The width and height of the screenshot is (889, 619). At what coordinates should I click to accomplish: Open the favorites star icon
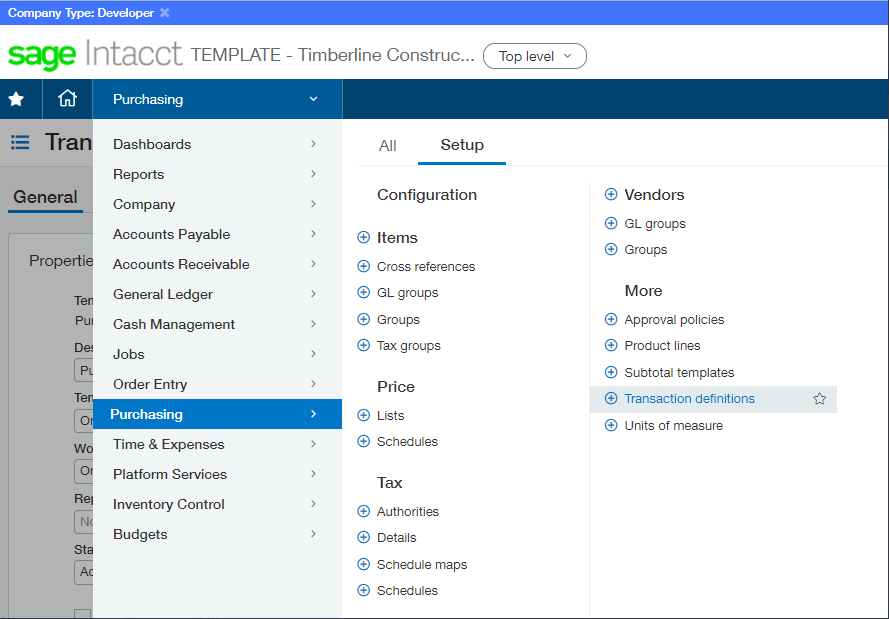16,99
